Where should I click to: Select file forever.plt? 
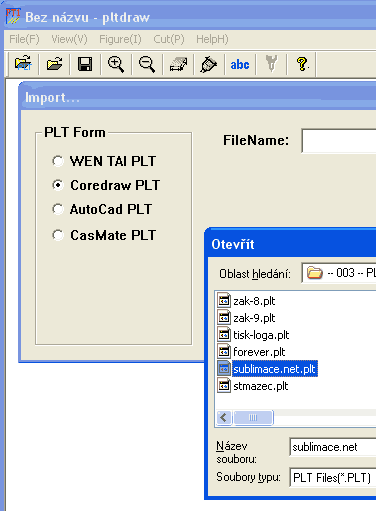(259, 352)
